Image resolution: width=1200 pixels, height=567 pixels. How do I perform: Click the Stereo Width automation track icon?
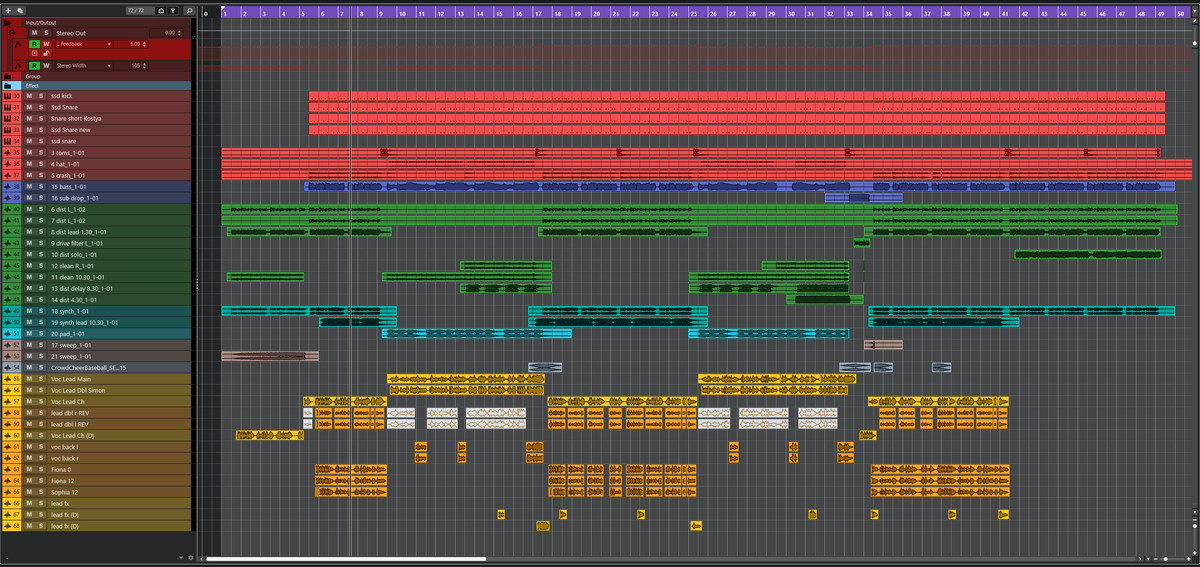coord(18,66)
